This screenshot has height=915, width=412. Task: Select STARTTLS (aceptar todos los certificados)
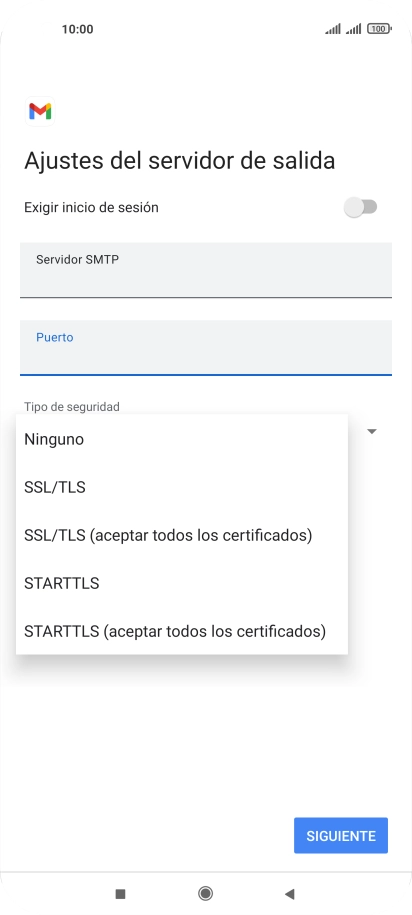[x=182, y=631]
